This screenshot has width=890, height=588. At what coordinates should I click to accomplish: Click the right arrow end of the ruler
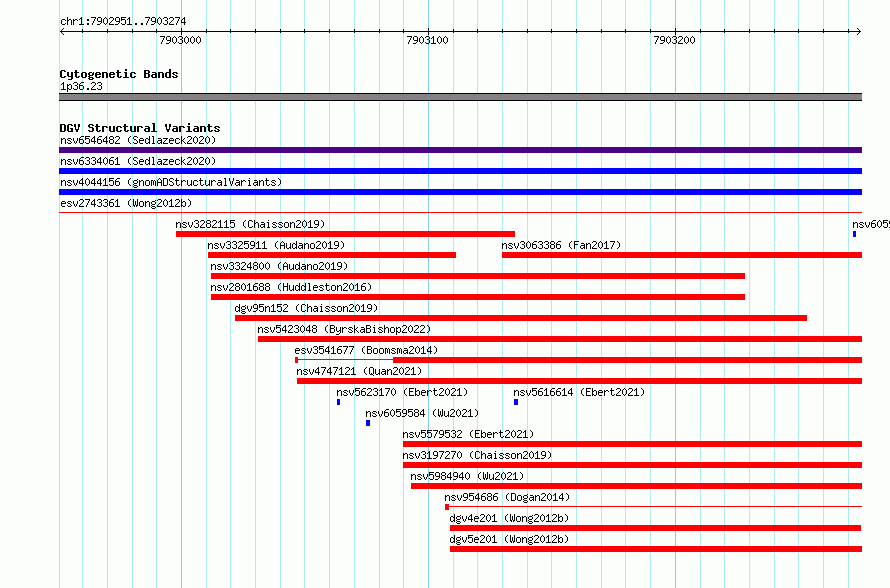859,31
